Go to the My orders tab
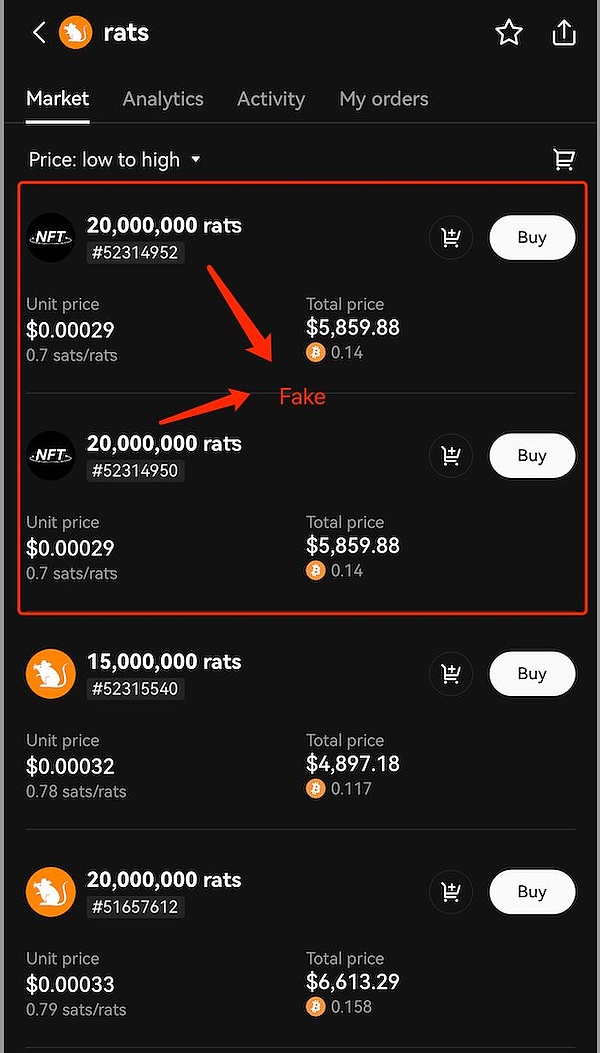Screen dimensions: 600x1053 pyautogui.click(x=384, y=99)
